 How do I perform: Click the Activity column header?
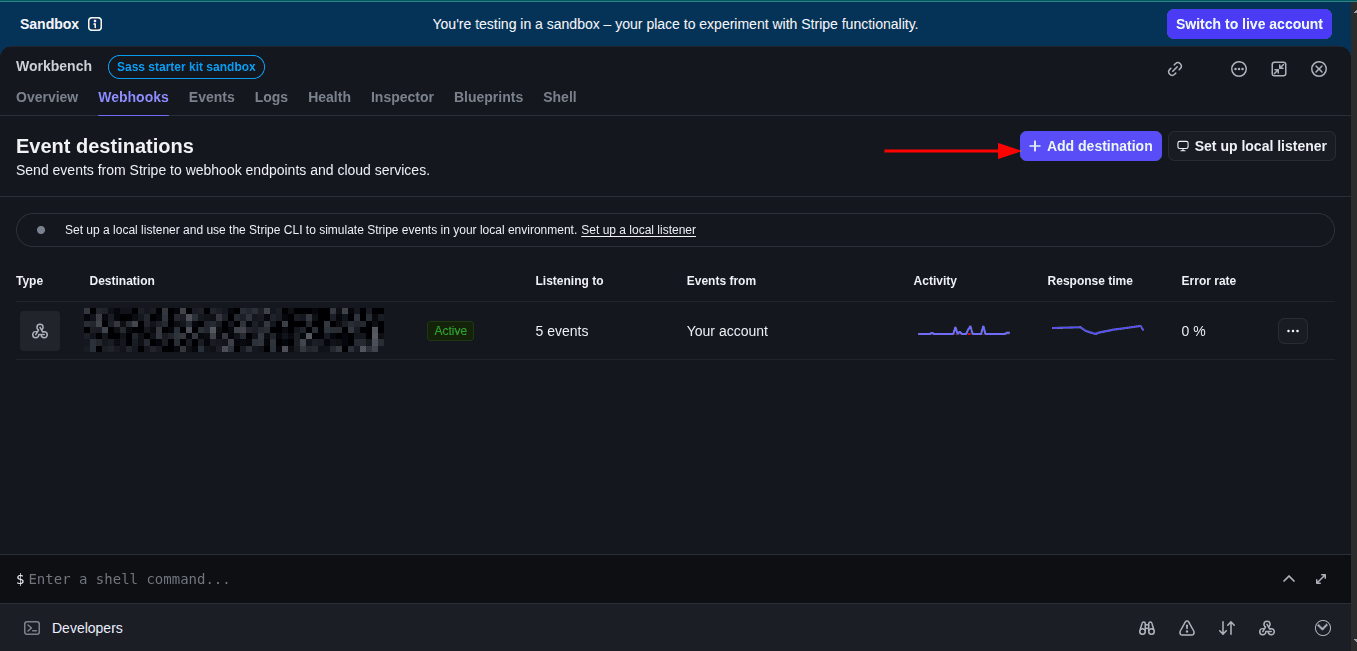pos(935,281)
